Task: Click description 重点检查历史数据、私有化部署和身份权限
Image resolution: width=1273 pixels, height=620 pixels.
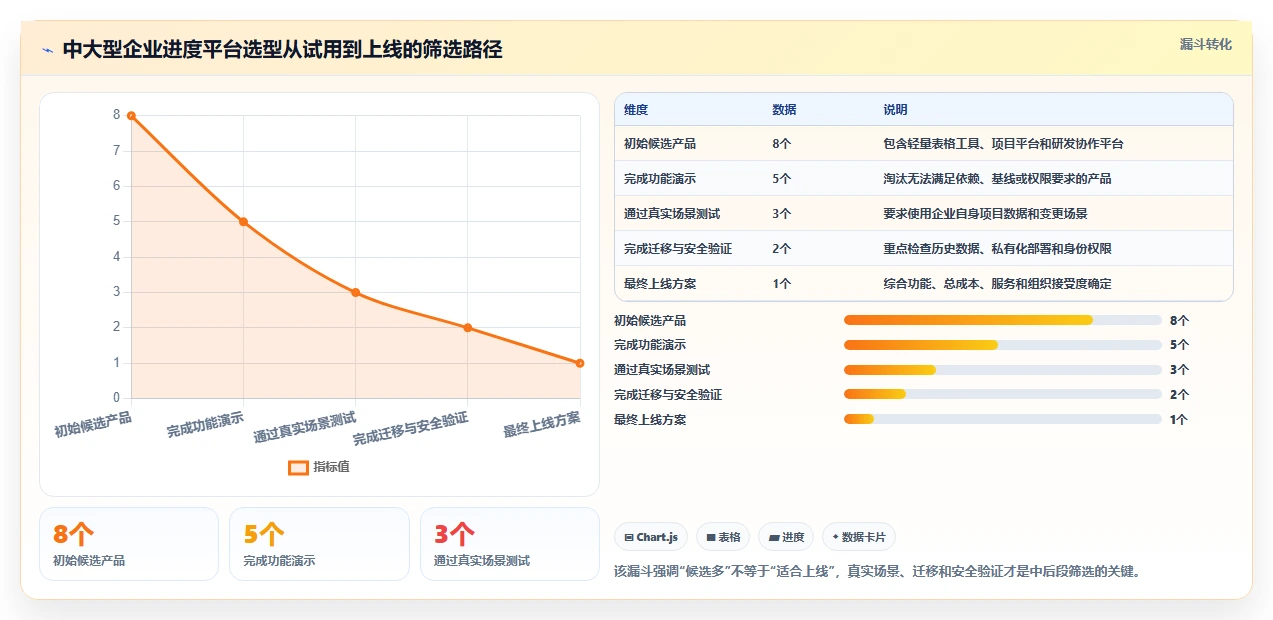Action: (x=997, y=249)
